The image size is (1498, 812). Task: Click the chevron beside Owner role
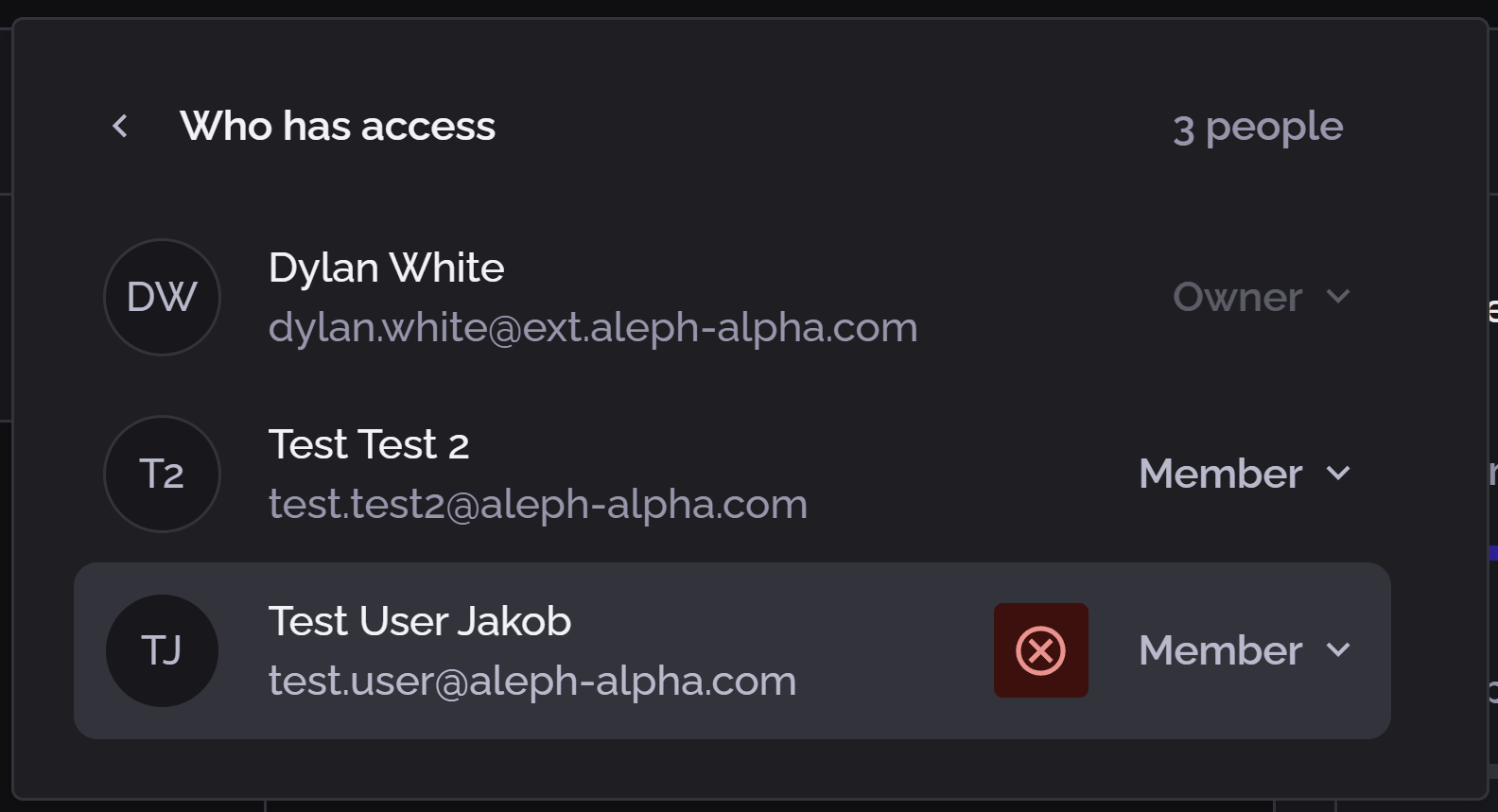pyautogui.click(x=1338, y=297)
